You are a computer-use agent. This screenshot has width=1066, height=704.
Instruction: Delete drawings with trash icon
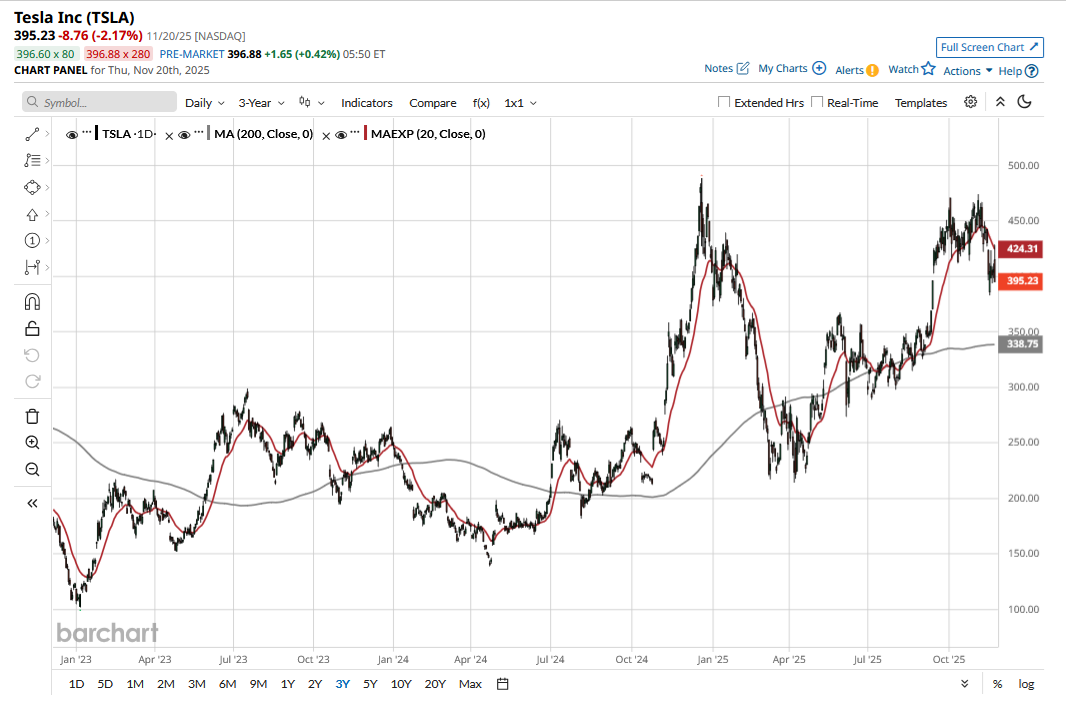(x=32, y=416)
